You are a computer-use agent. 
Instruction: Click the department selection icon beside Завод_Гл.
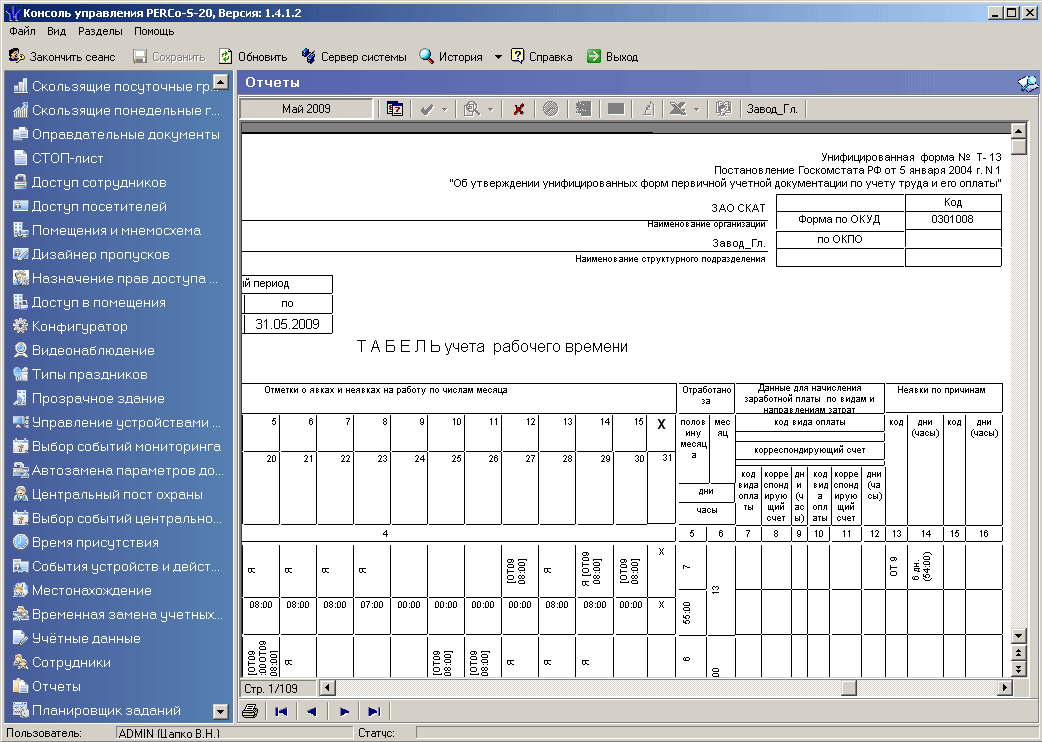[724, 109]
